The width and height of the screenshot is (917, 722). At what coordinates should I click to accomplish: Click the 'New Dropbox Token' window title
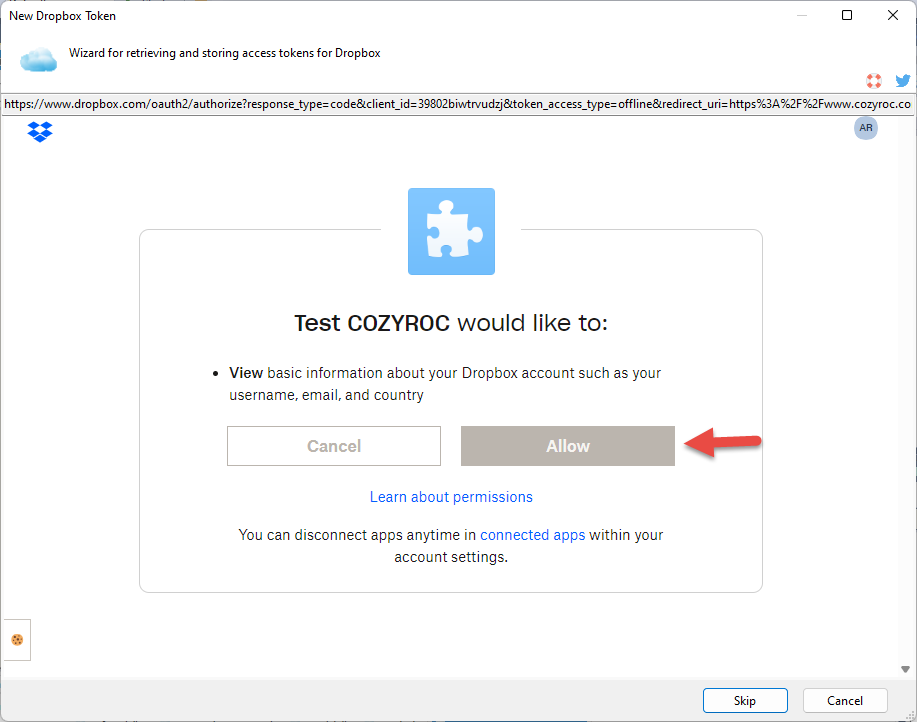coord(63,16)
